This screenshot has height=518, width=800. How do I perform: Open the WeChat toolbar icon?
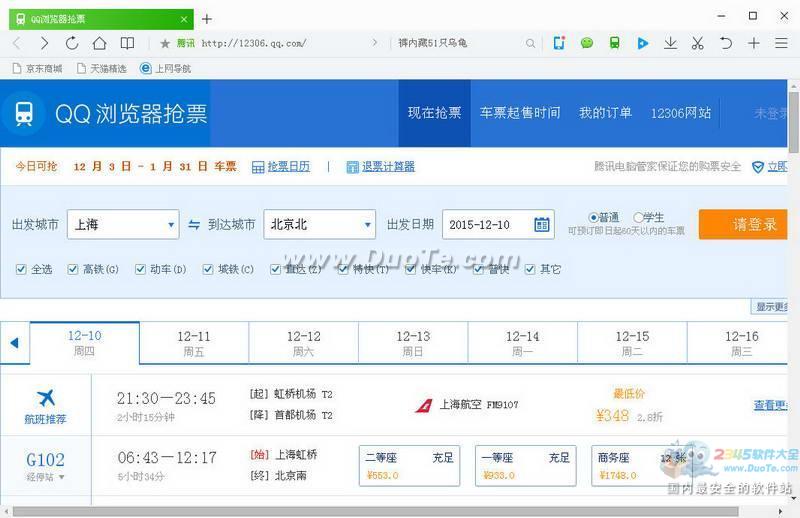[587, 43]
